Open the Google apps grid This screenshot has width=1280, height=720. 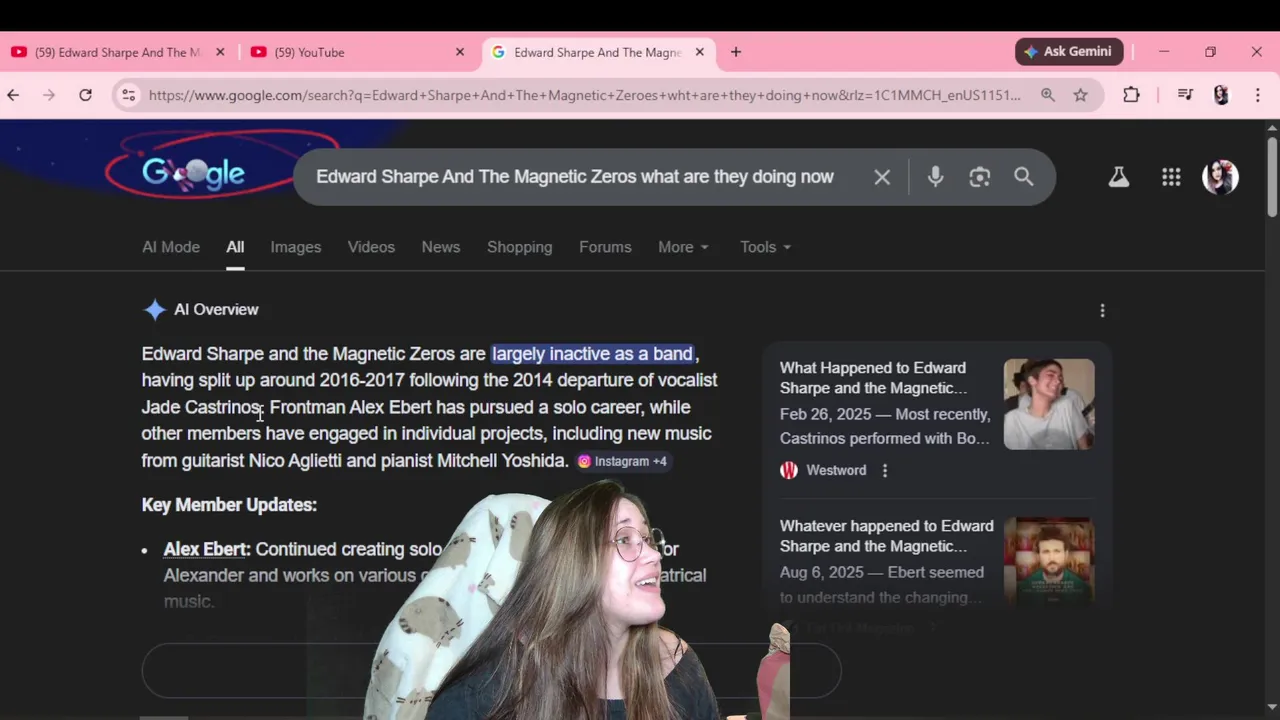(1171, 177)
